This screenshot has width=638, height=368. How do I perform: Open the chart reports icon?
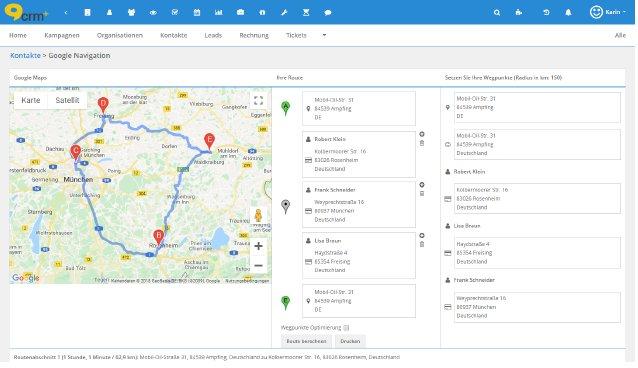(x=219, y=13)
